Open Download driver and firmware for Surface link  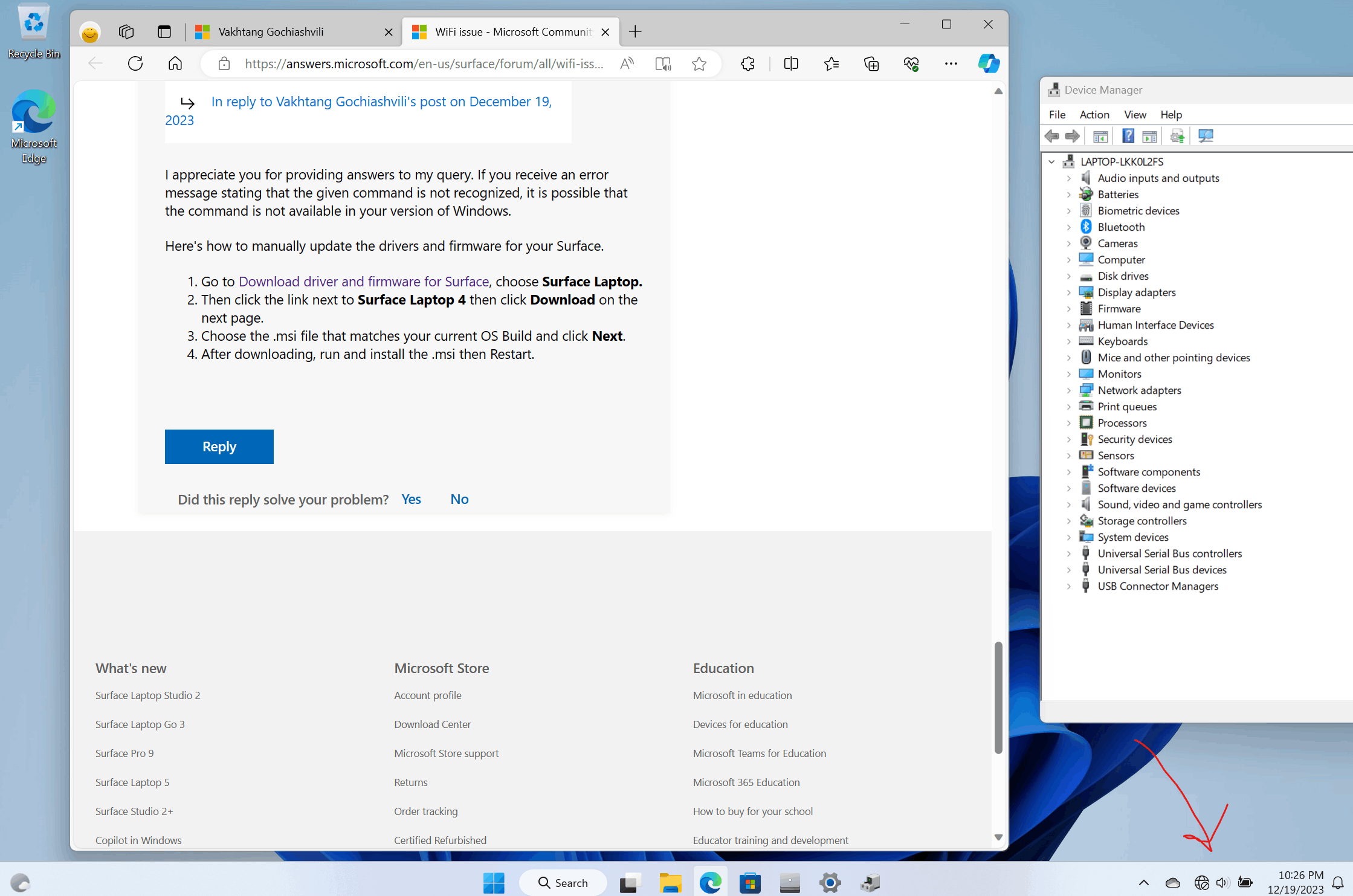coord(363,282)
